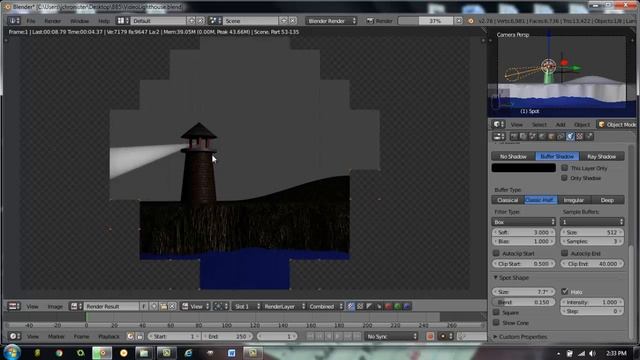Cancel the render progress with X
The width and height of the screenshot is (640, 360).
(459, 20)
